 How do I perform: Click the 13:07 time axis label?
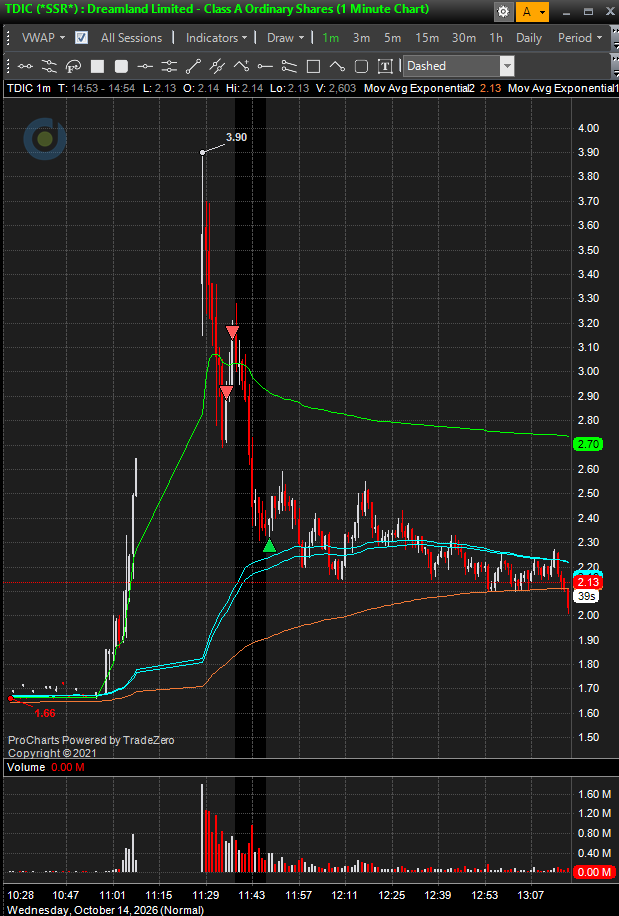pyautogui.click(x=531, y=895)
